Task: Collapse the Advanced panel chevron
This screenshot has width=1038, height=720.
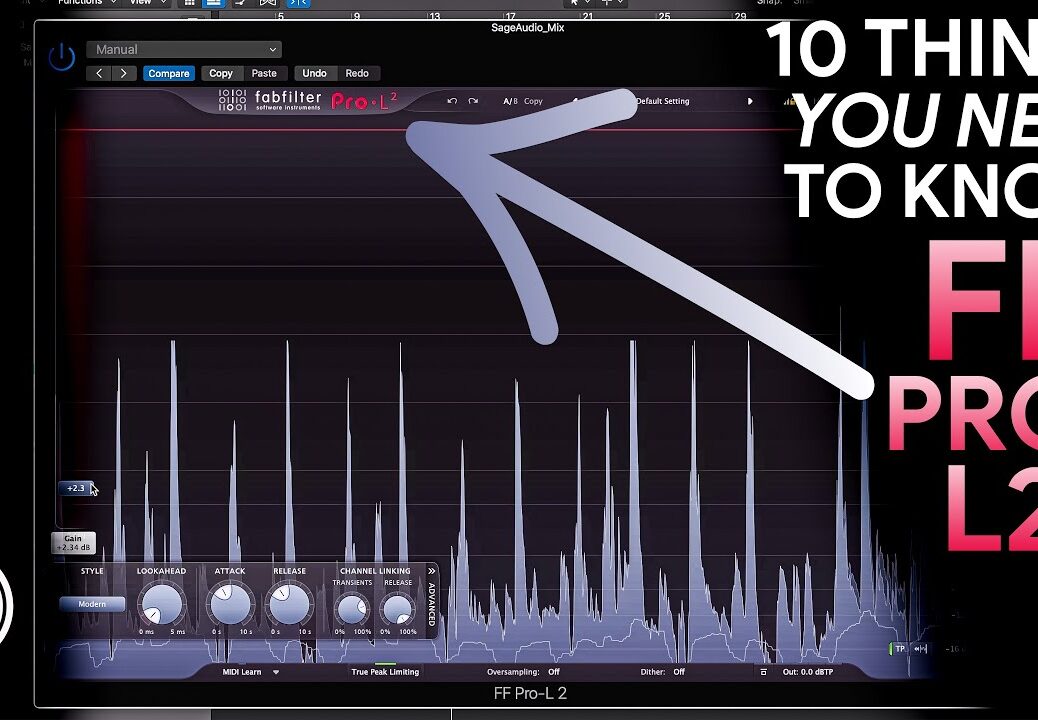Action: [x=432, y=570]
